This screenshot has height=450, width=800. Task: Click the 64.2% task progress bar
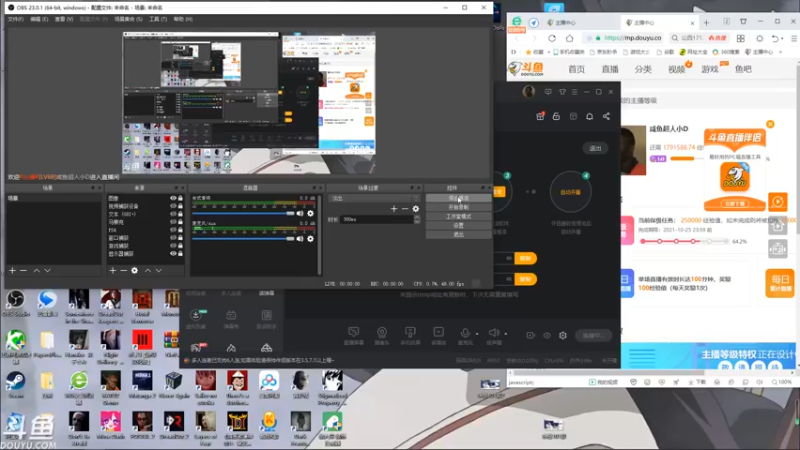coord(684,241)
